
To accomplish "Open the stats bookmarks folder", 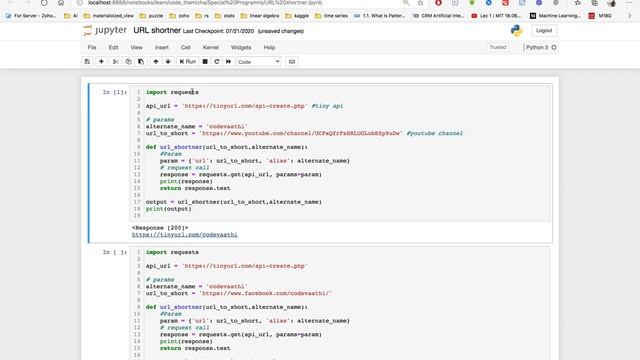I will point(224,16).
